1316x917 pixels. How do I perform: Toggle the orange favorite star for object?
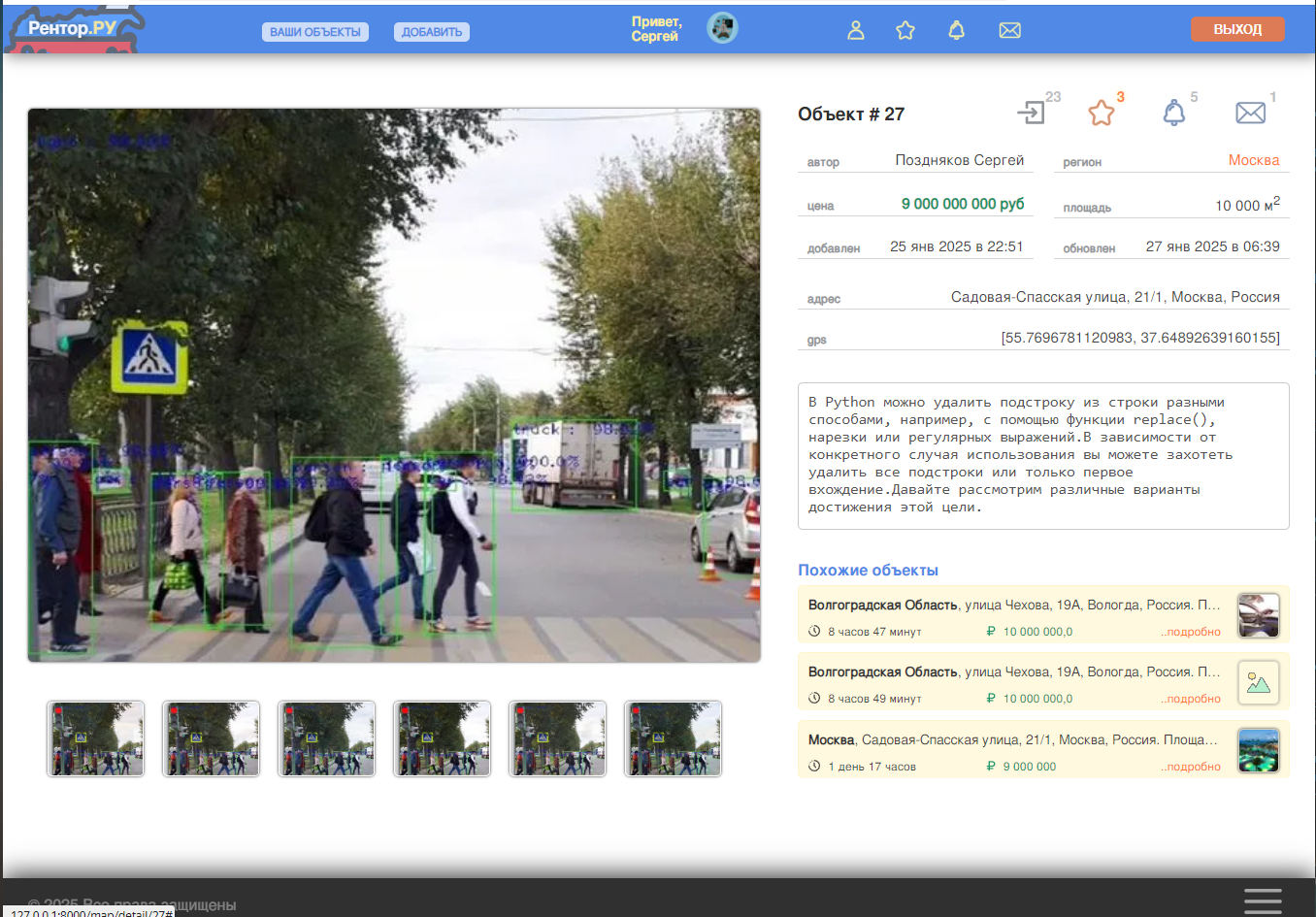pos(1102,113)
